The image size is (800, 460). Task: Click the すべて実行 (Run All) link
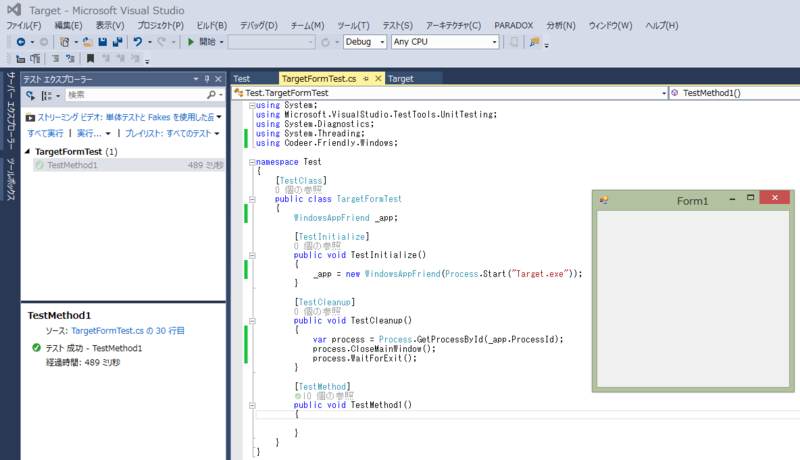pyautogui.click(x=45, y=134)
